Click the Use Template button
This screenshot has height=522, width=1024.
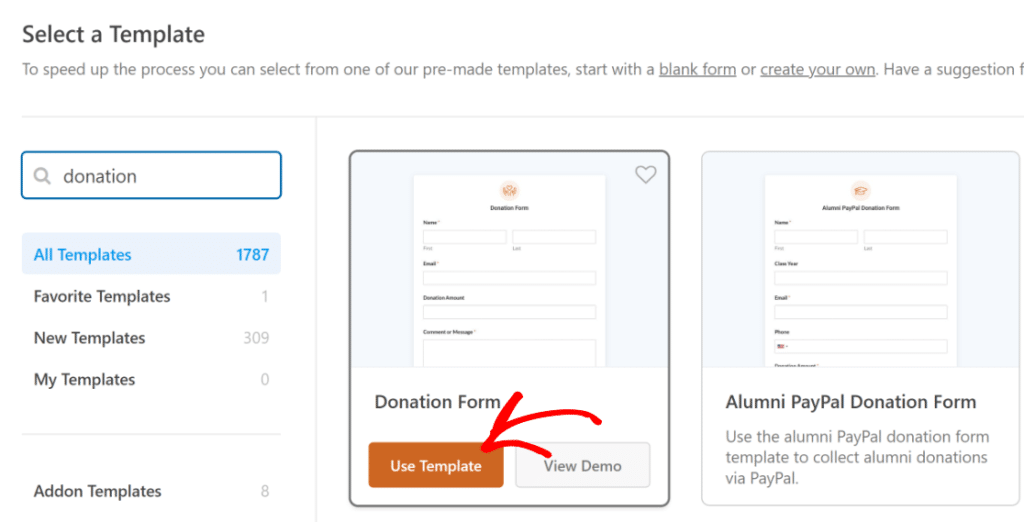point(435,466)
